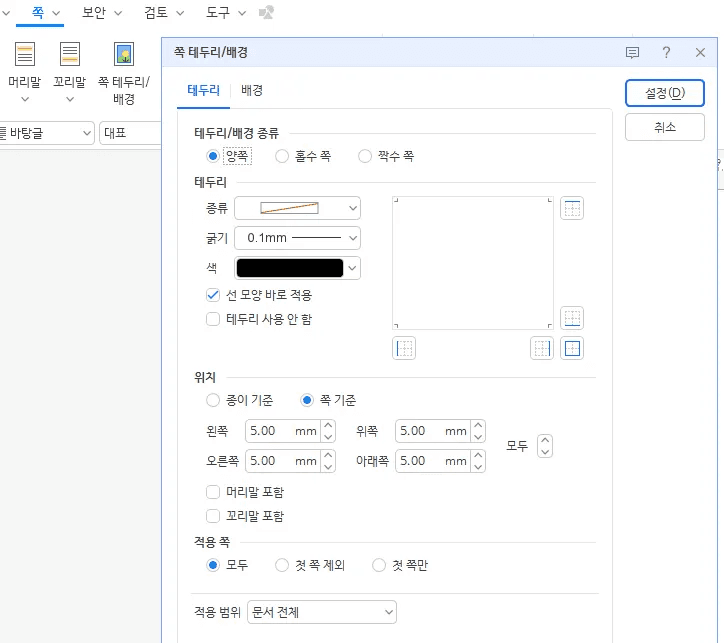Click the 왼쪽 margin input field
The height and width of the screenshot is (643, 724).
click(x=283, y=431)
